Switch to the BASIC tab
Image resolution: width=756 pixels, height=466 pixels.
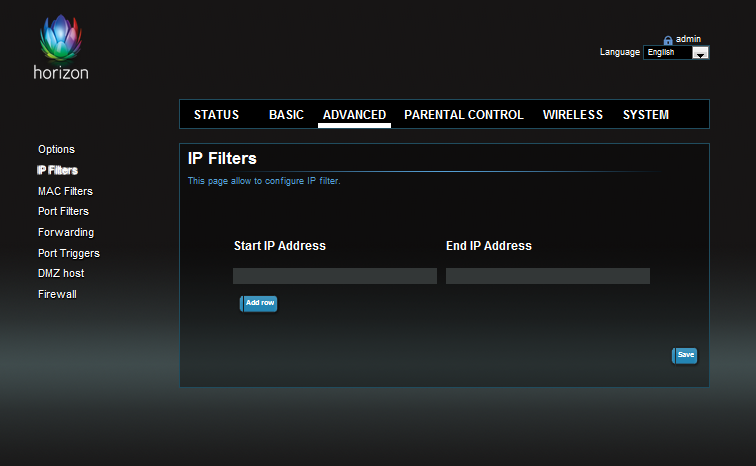tap(286, 115)
